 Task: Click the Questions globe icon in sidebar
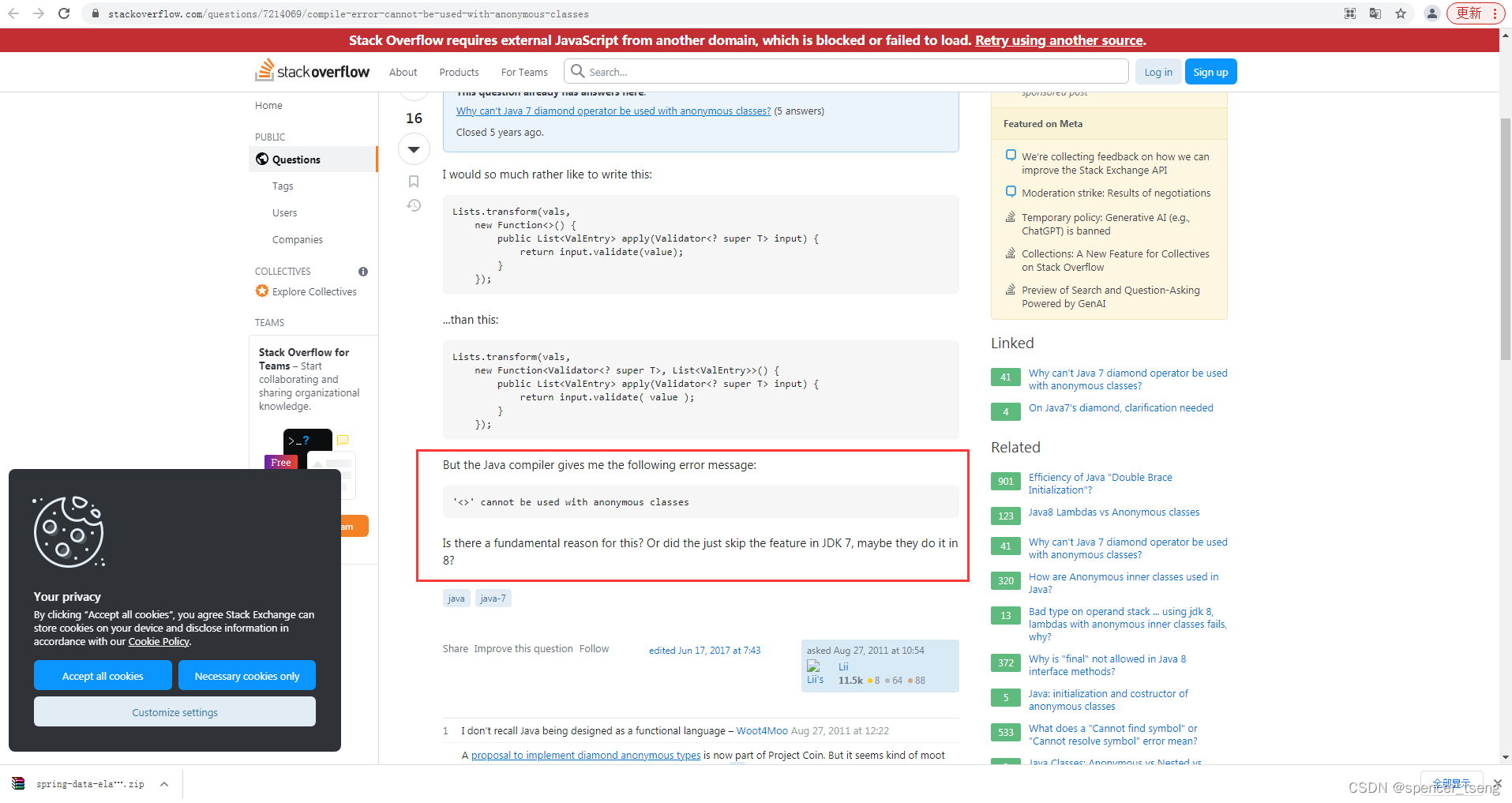(261, 159)
